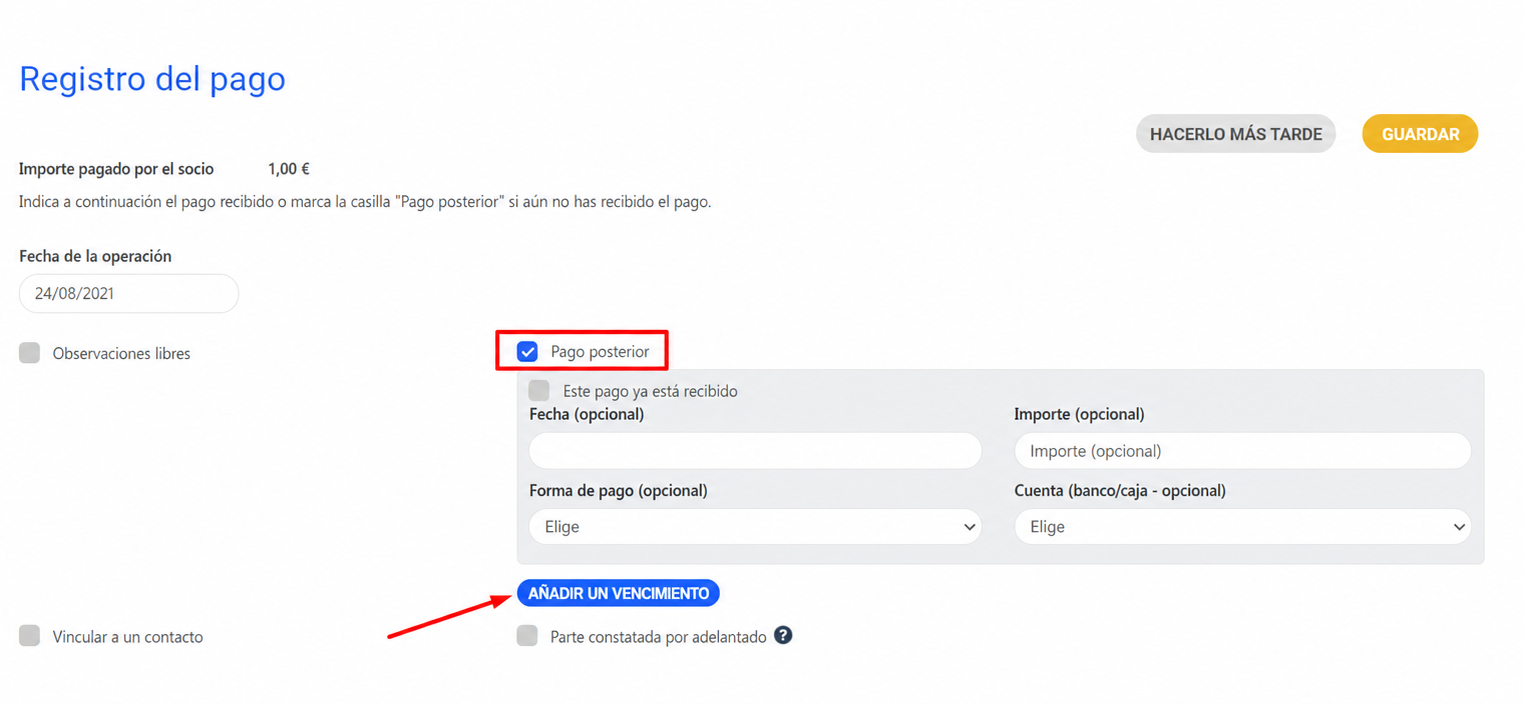Check the Vincular a un contacto box
The image size is (1524, 704).
[x=30, y=636]
